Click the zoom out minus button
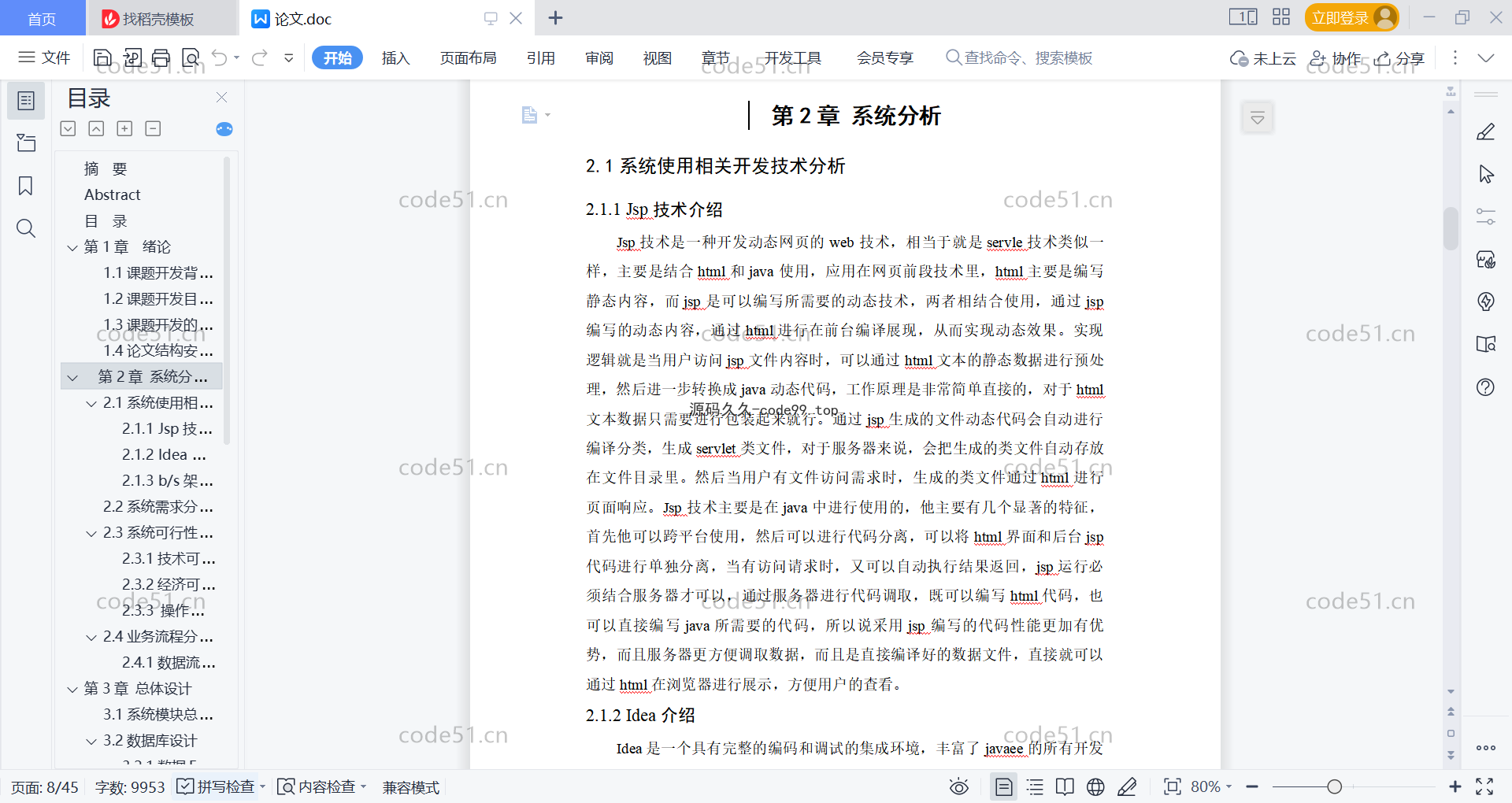Image resolution: width=1512 pixels, height=803 pixels. [x=1253, y=786]
